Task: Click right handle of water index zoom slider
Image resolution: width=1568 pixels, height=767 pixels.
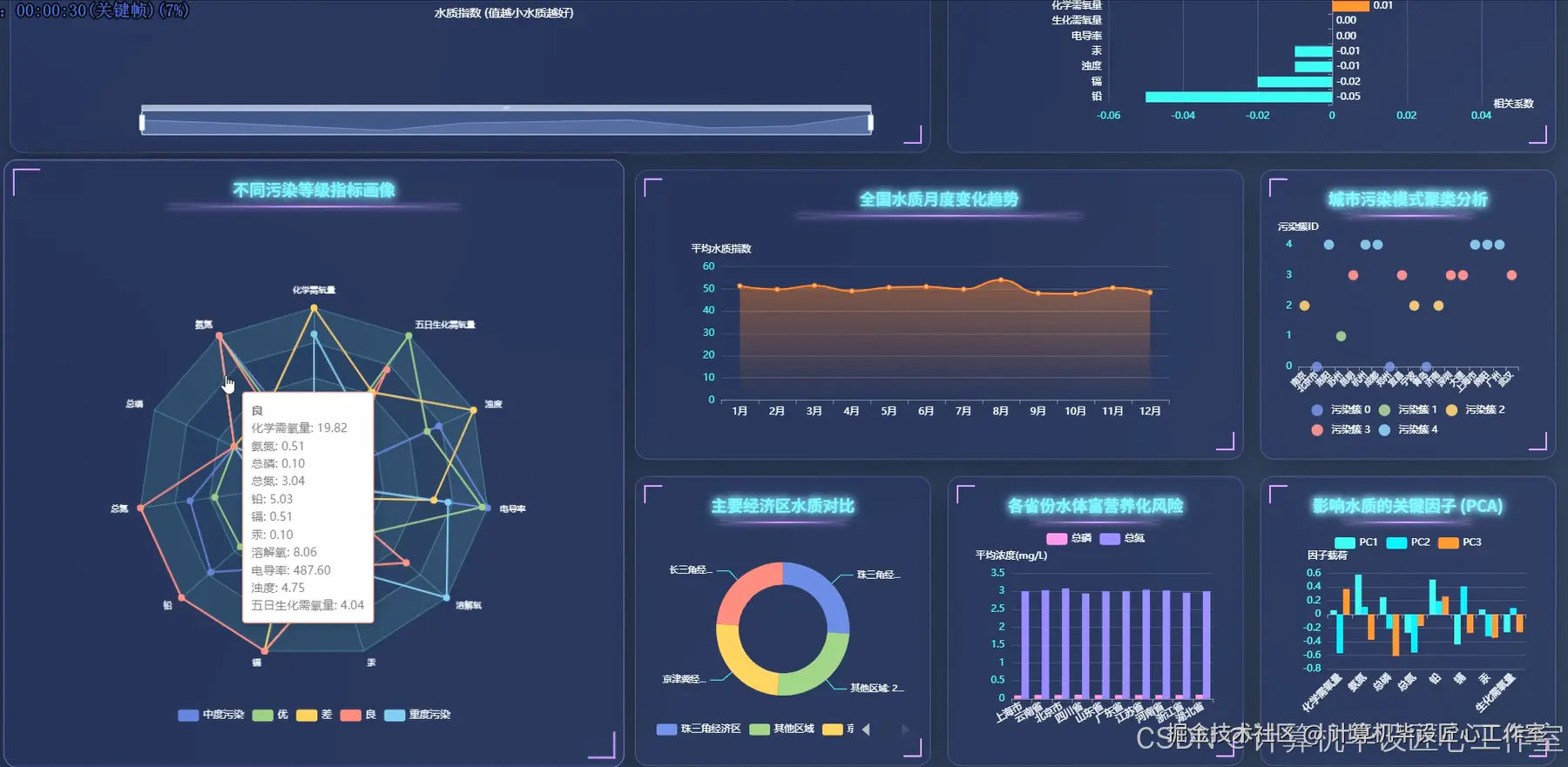Action: point(870,123)
